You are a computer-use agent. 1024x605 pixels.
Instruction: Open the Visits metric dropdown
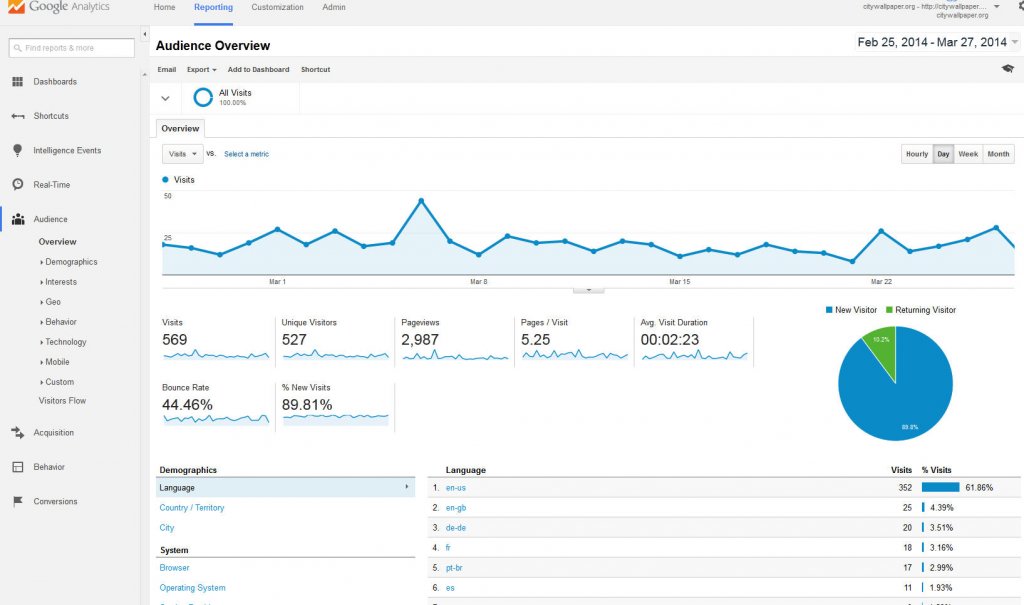coord(182,154)
